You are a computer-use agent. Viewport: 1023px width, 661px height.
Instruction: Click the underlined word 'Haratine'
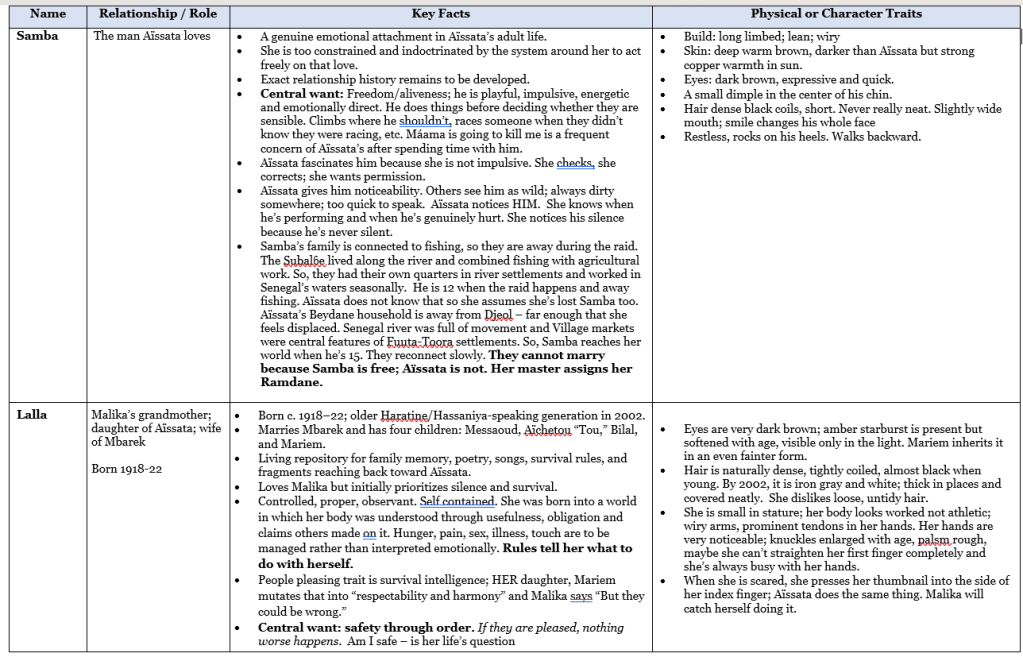(404, 416)
